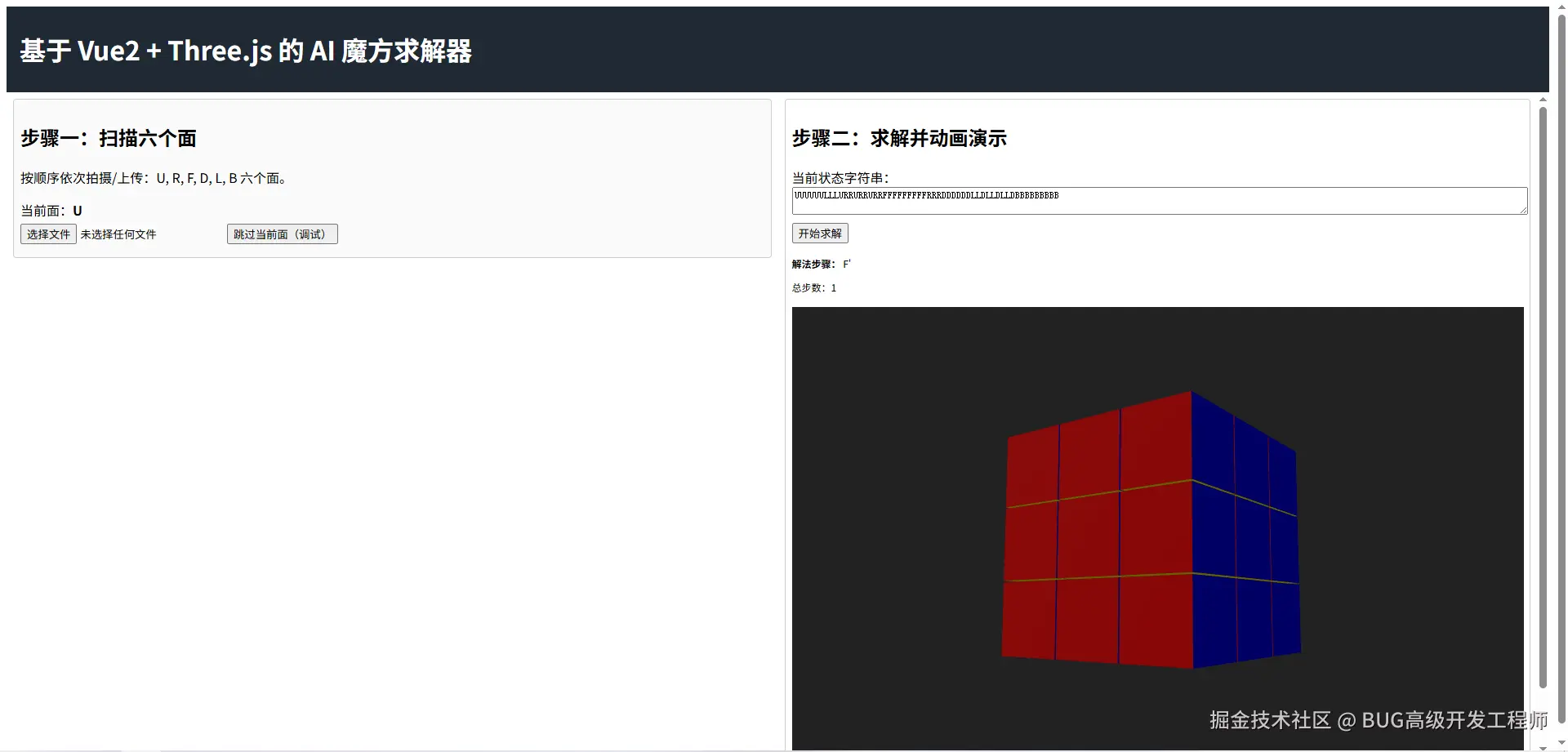
Task: Click the 总步数：1 step count label
Action: [x=813, y=287]
